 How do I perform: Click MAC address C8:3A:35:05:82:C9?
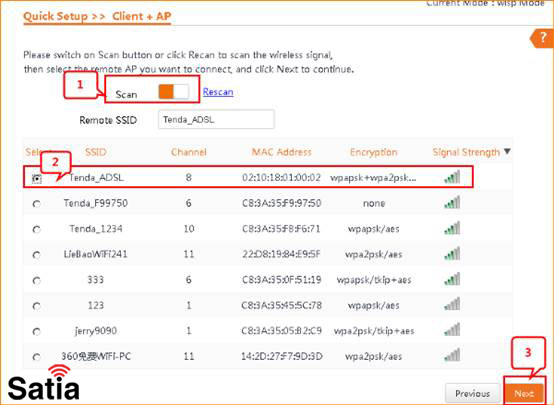[282, 331]
